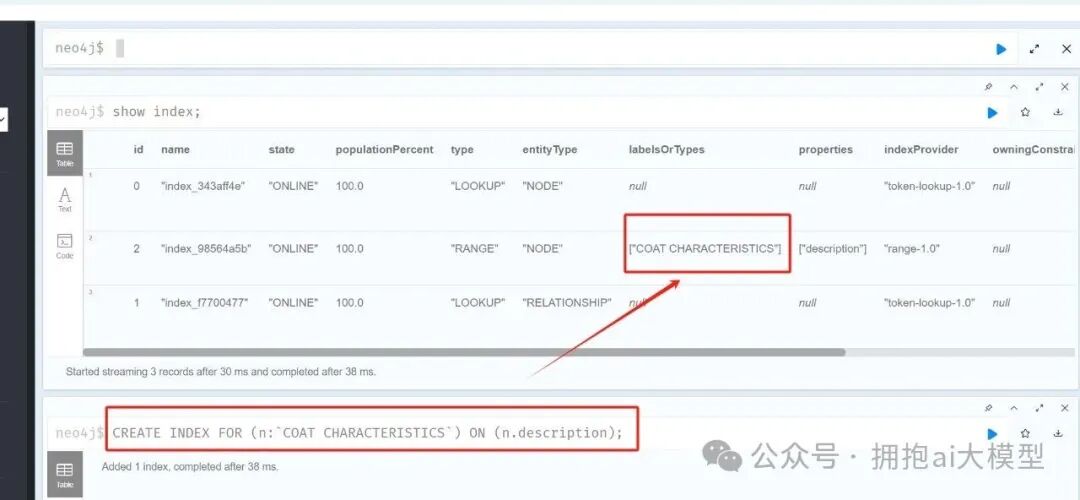Click the name column header
This screenshot has height=500, width=1080.
[175, 149]
